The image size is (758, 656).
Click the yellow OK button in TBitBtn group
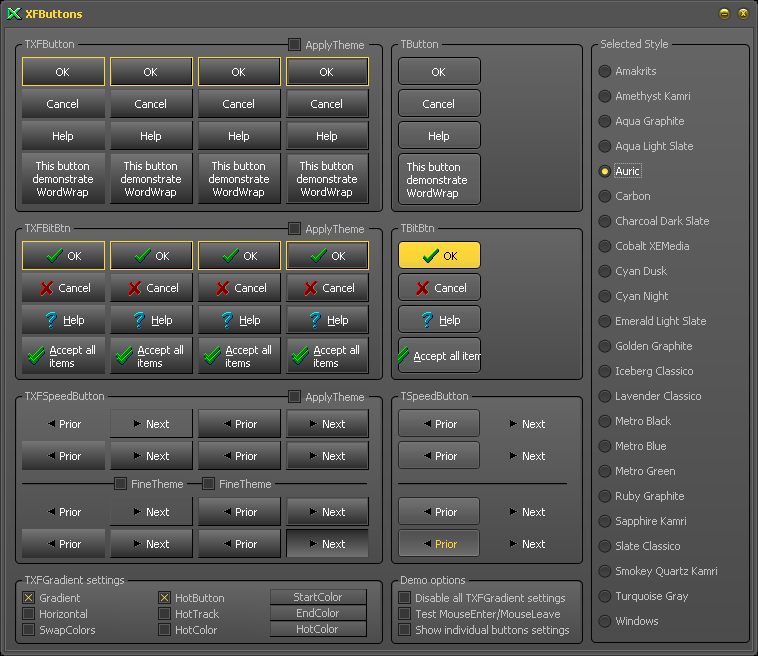tap(439, 256)
